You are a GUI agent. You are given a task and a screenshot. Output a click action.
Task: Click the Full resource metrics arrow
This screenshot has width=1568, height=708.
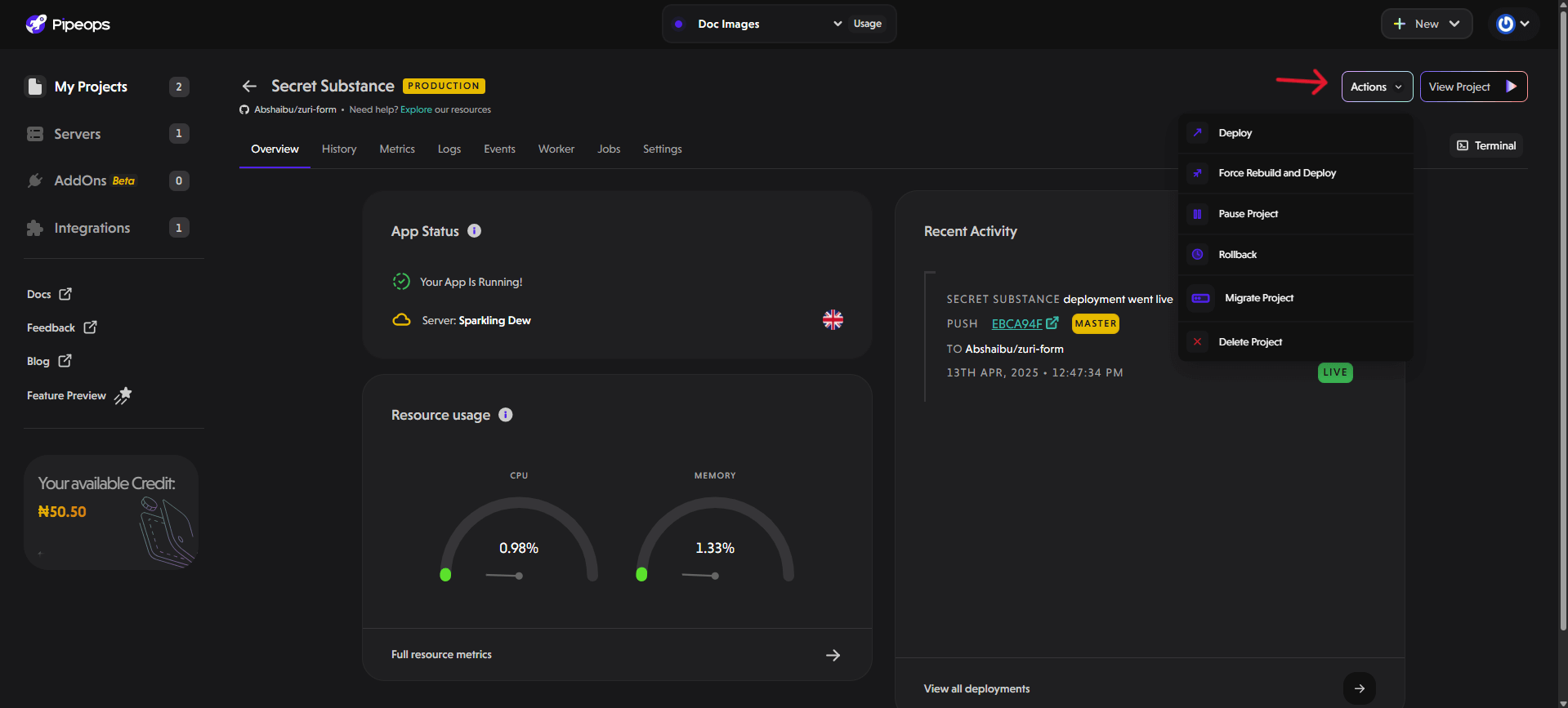(x=833, y=655)
